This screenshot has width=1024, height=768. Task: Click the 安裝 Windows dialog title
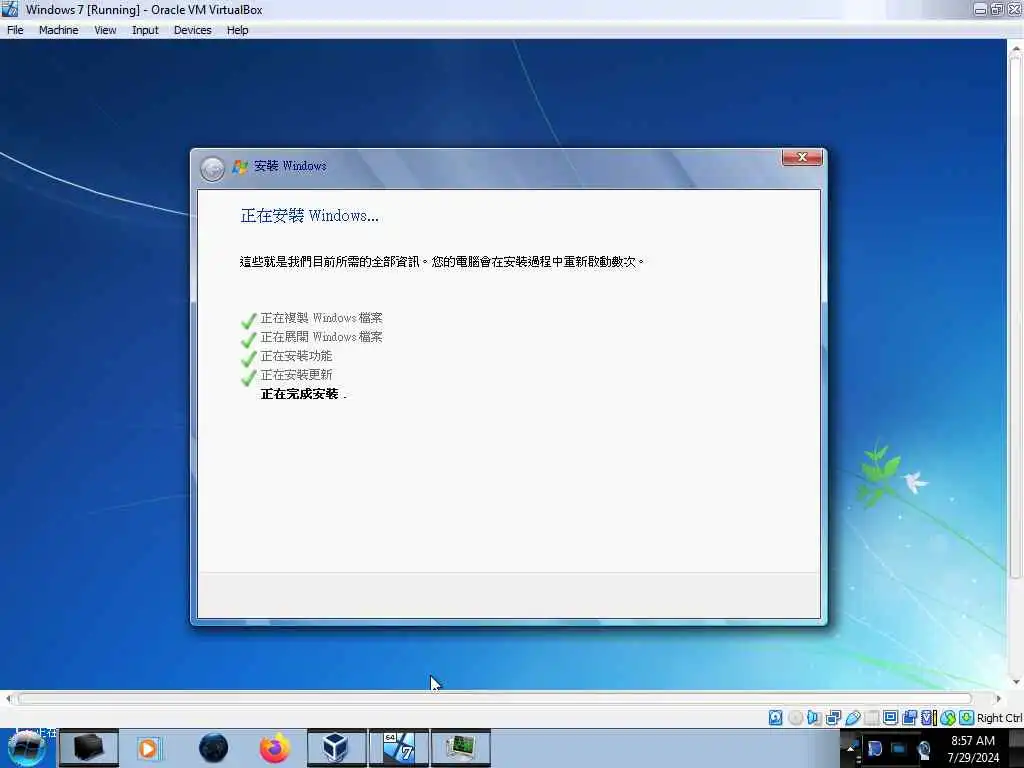coord(290,166)
